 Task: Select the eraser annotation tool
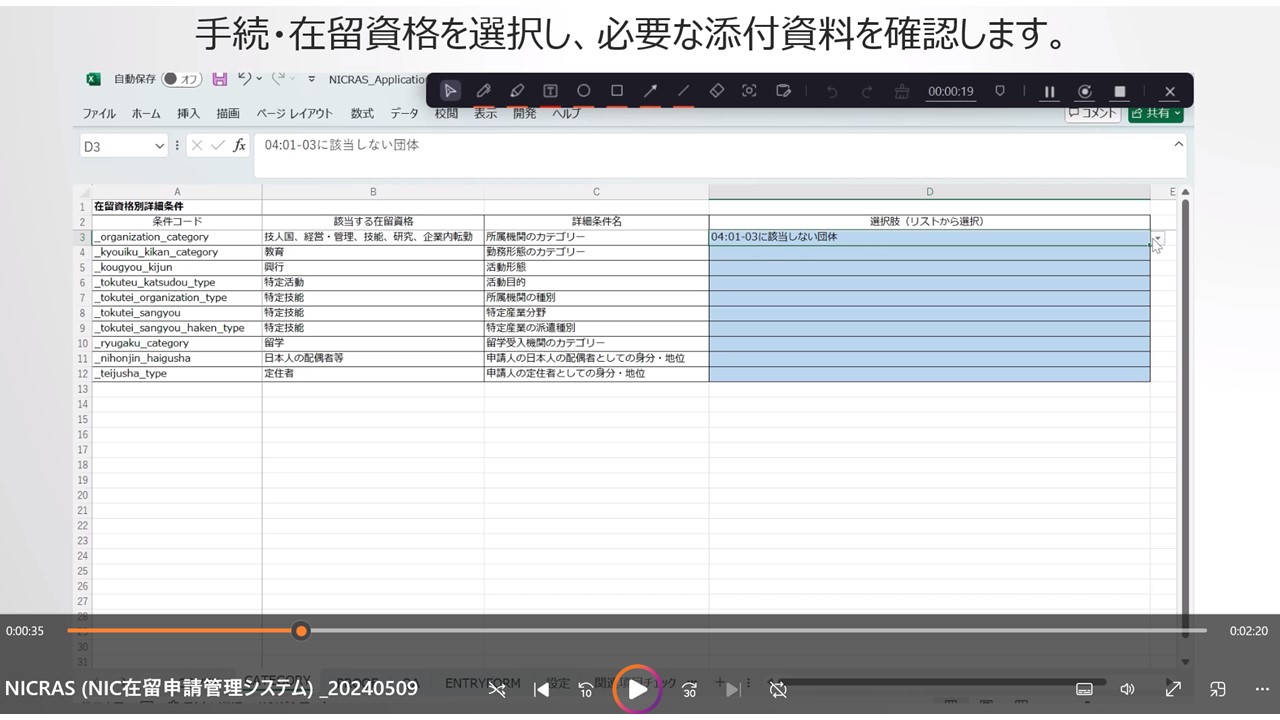tap(716, 91)
